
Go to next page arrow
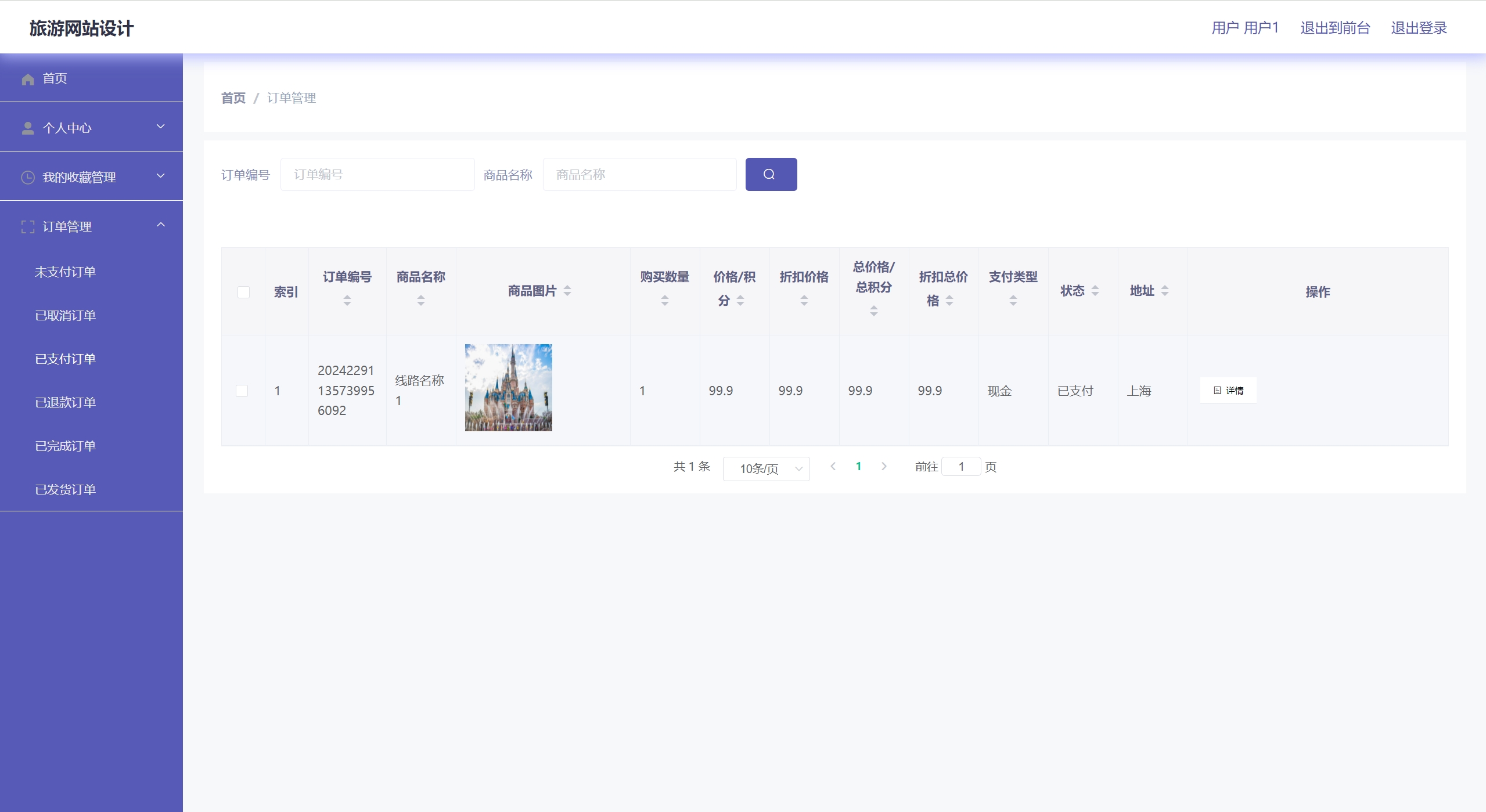[x=884, y=467]
